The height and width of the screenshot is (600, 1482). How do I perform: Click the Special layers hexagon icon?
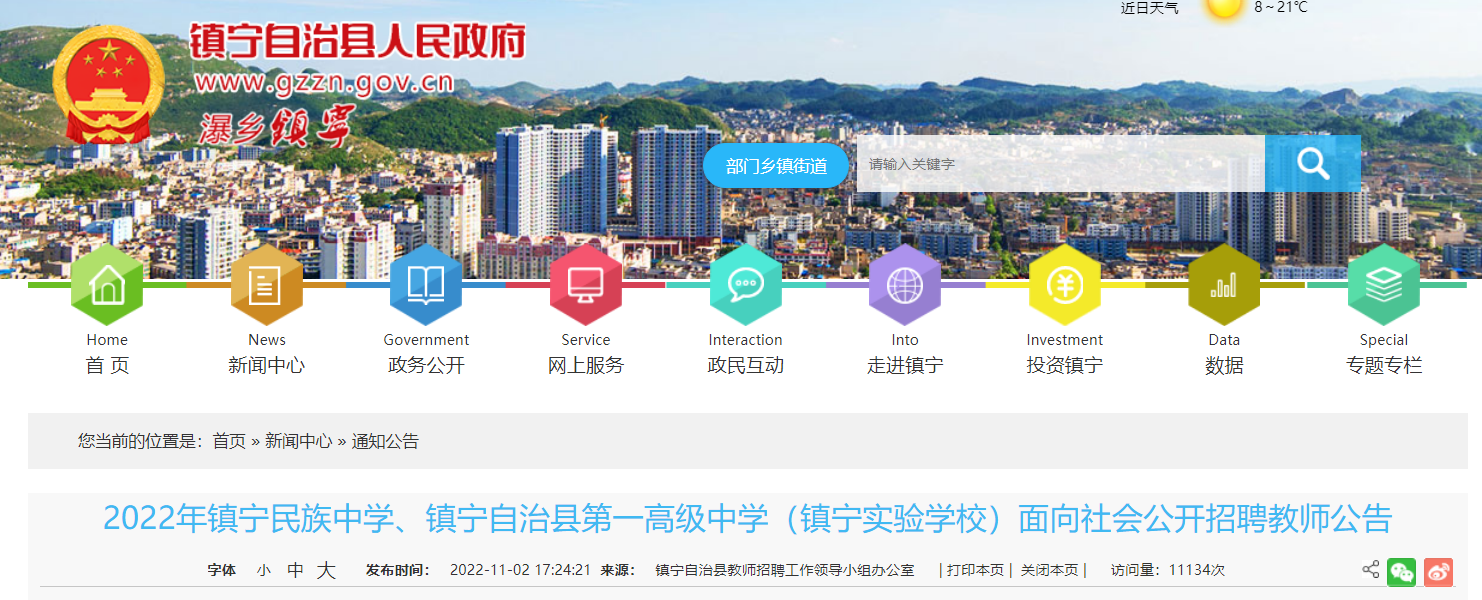coord(1384,285)
